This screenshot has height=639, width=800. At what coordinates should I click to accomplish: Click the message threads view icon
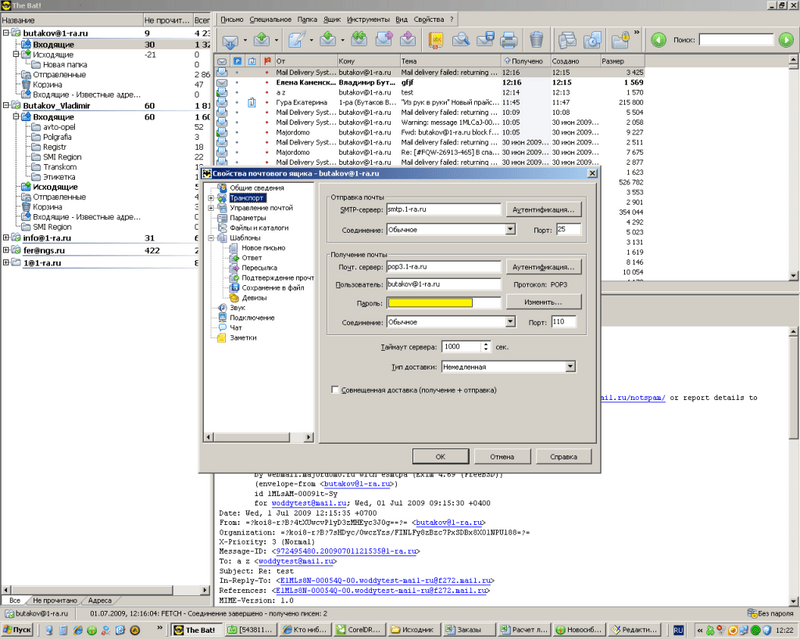click(567, 40)
